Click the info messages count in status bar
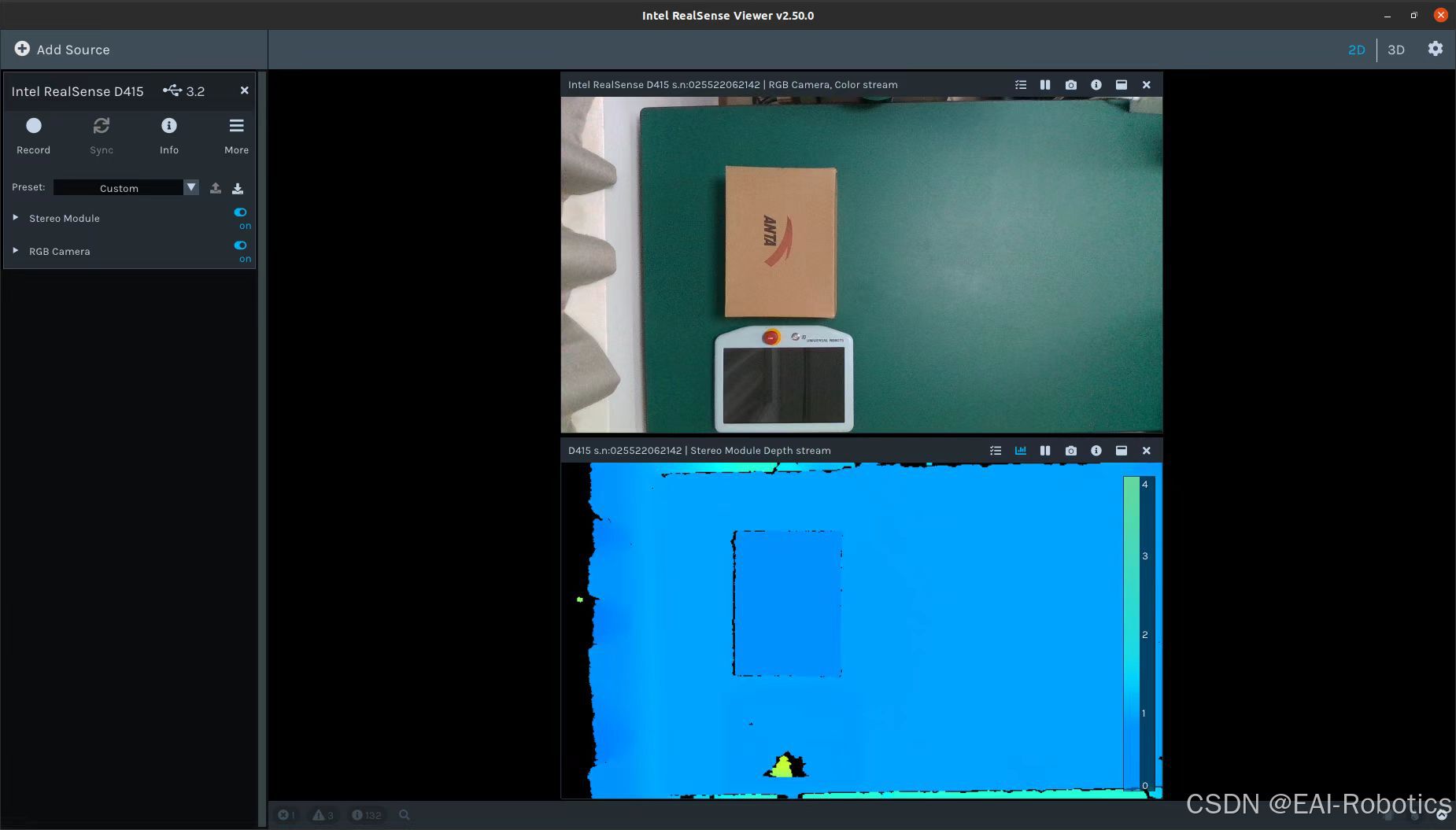The image size is (1456, 830). click(366, 815)
